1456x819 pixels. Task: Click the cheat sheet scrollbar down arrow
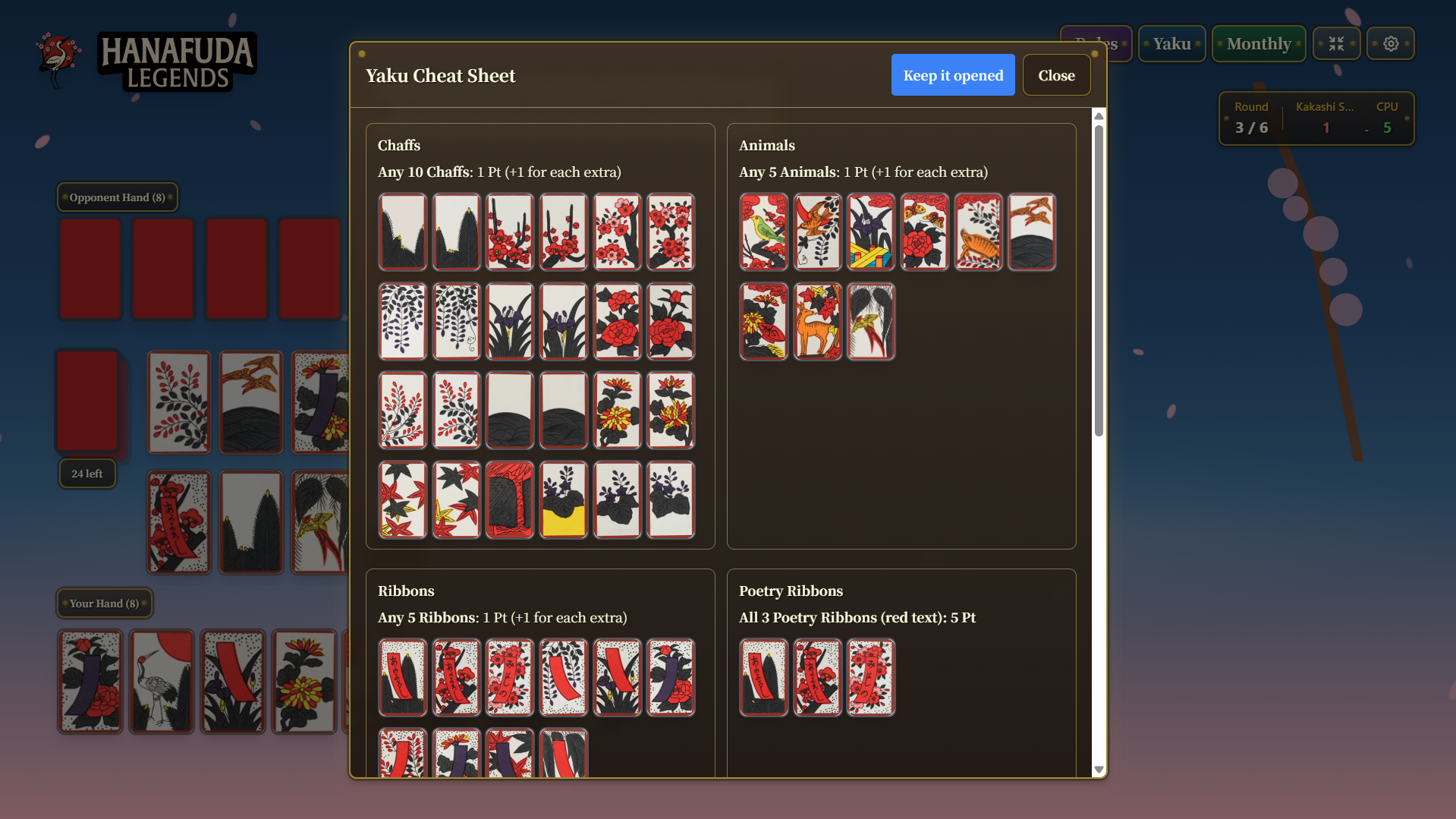click(x=1099, y=770)
